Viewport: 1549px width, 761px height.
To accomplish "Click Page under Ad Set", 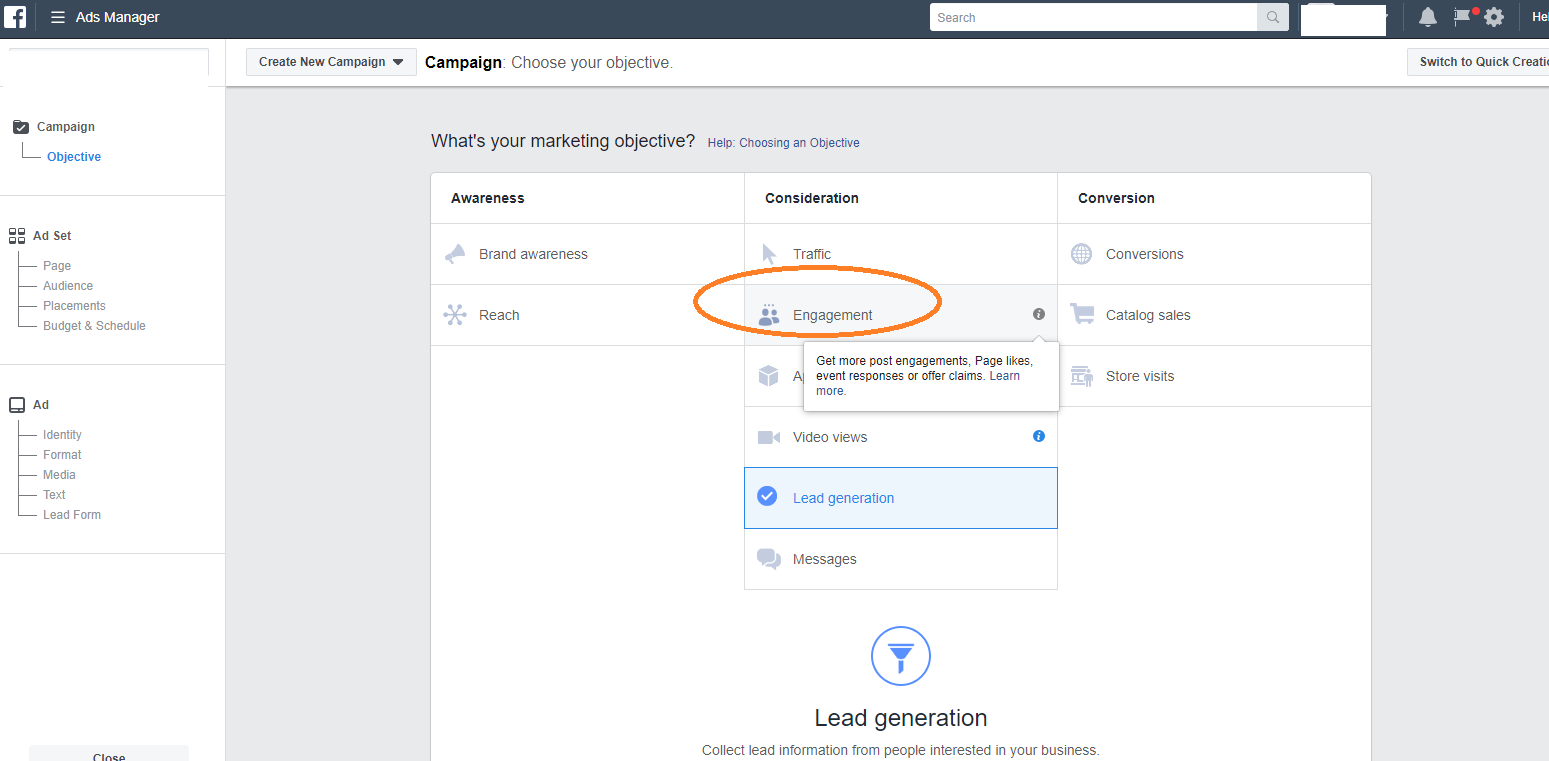I will coord(57,266).
